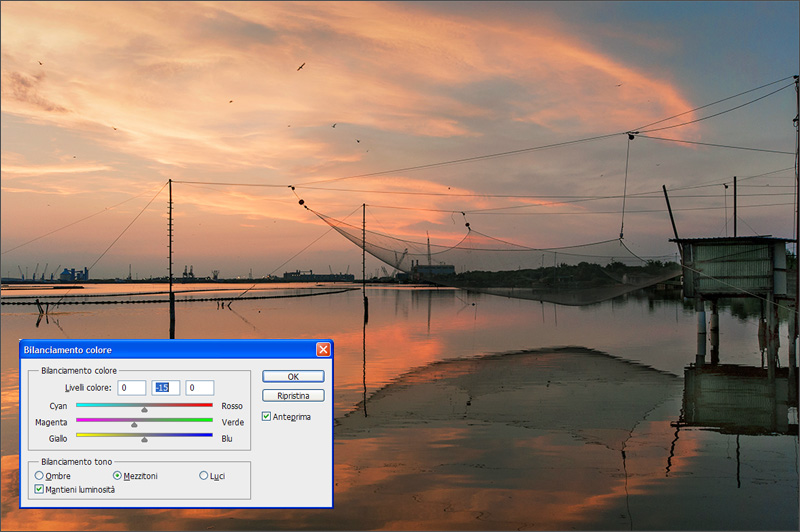Click the Magenta–Verde slider handle
The width and height of the screenshot is (800, 532).
click(134, 424)
